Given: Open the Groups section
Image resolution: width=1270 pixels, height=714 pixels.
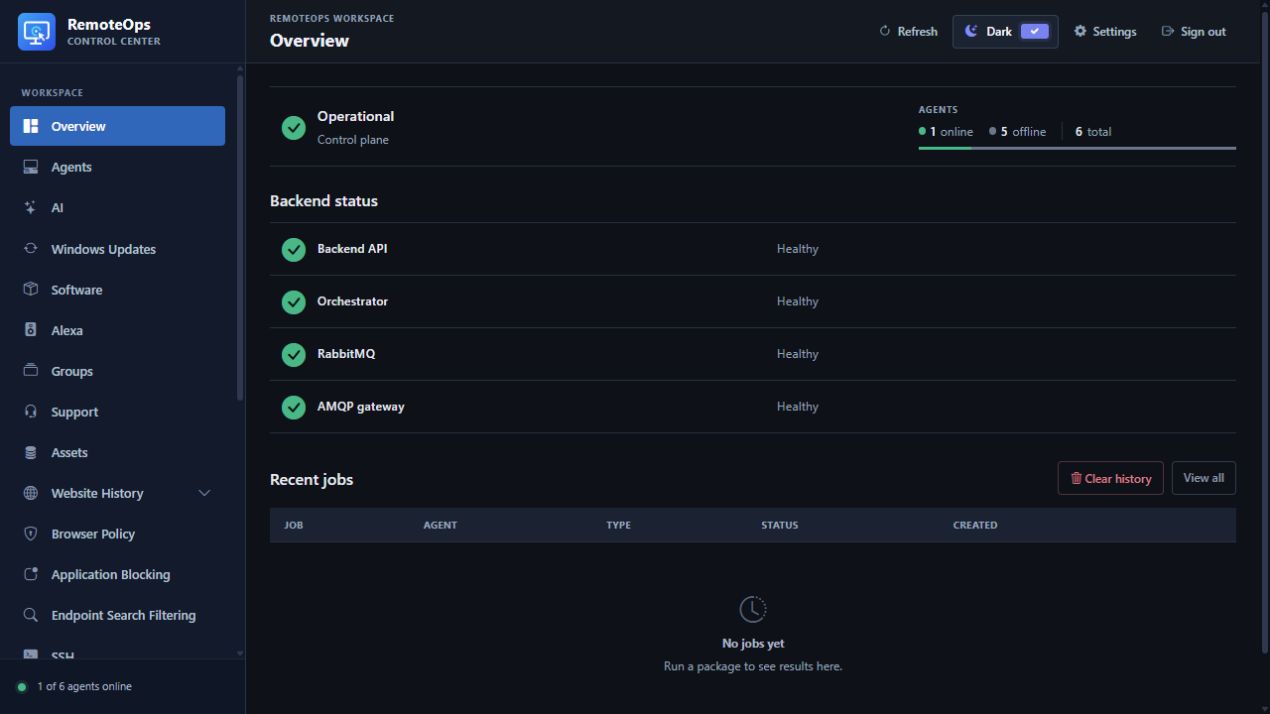Looking at the screenshot, I should [x=117, y=371].
